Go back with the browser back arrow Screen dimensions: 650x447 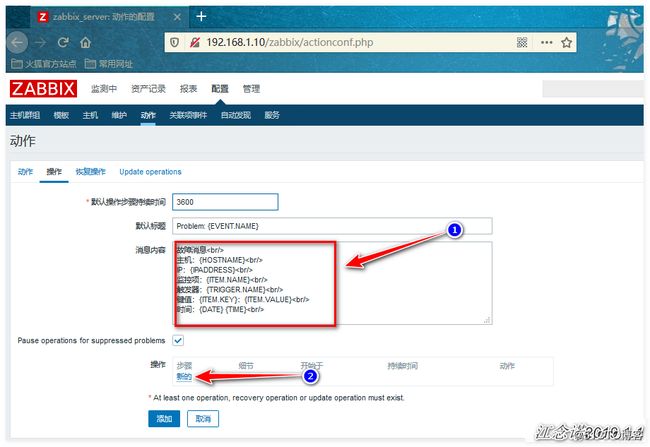(17, 42)
